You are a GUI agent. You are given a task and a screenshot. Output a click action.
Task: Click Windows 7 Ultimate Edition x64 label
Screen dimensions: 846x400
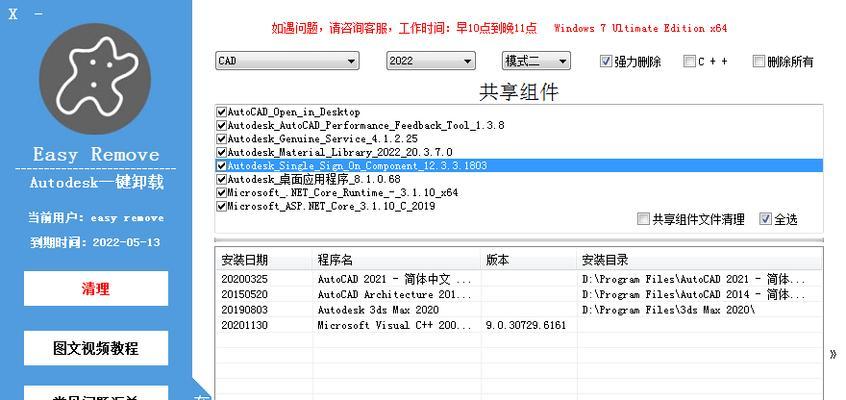(640, 28)
